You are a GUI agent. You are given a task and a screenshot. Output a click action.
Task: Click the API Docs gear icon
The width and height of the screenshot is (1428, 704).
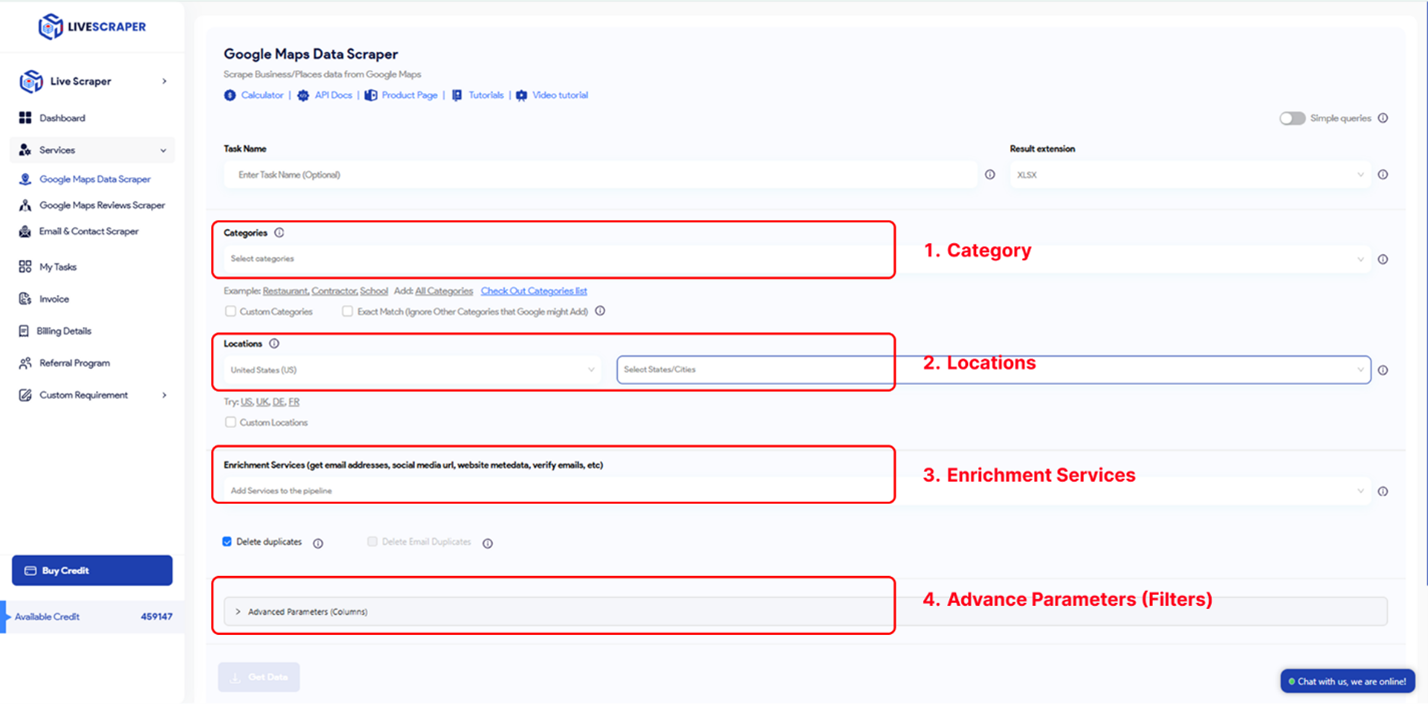tap(303, 95)
